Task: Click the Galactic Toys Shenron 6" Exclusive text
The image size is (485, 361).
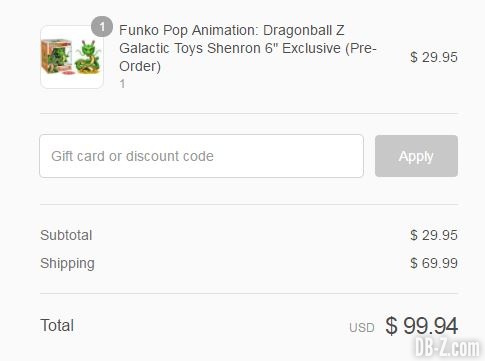Action: pyautogui.click(x=230, y=48)
